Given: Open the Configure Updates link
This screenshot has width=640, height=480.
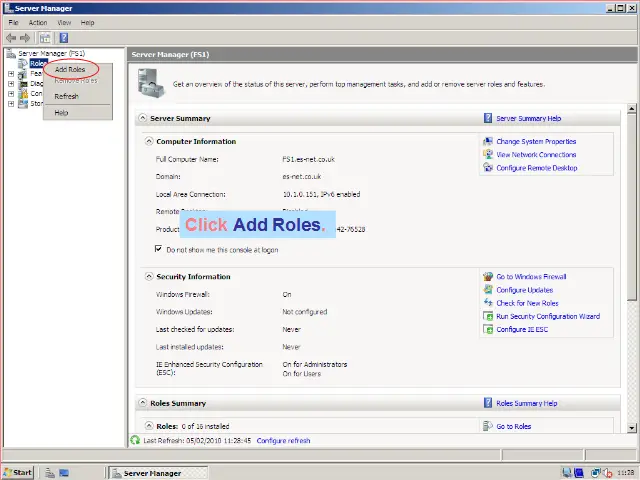Looking at the screenshot, I should point(524,290).
